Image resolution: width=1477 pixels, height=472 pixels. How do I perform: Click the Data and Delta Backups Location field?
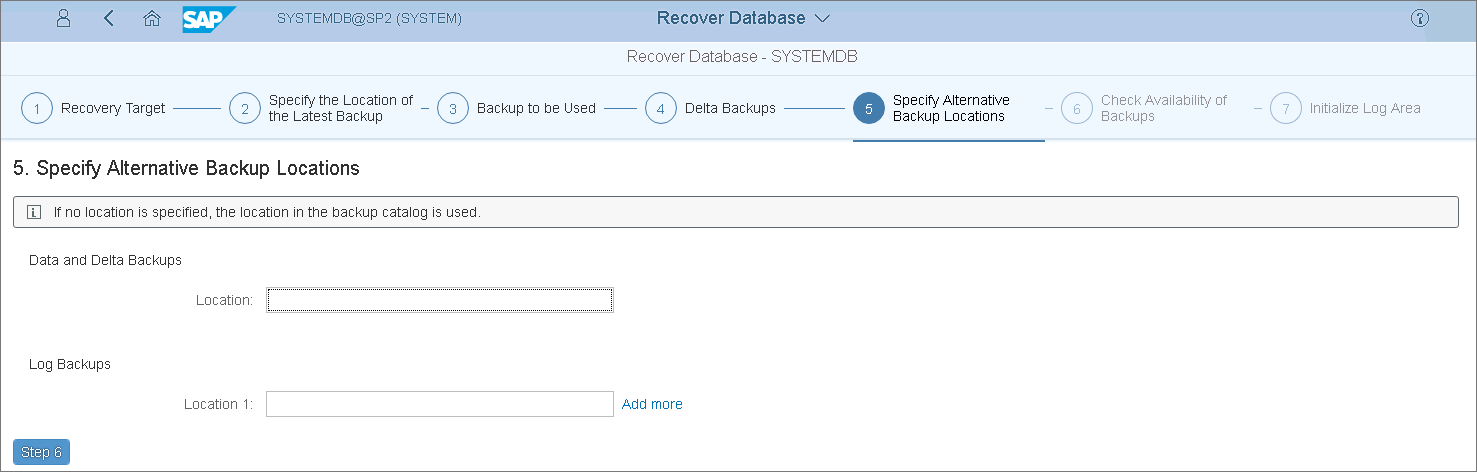point(440,300)
